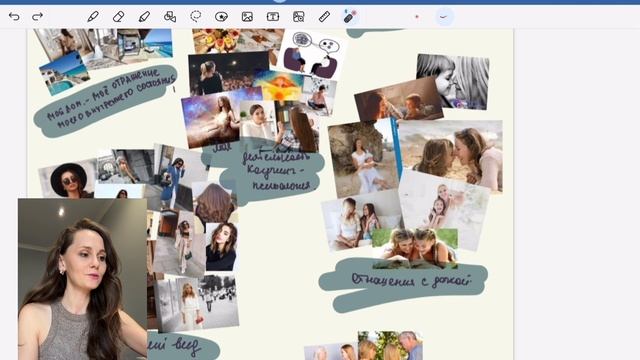
Task: Select the Text box tool
Action: pos(273,17)
